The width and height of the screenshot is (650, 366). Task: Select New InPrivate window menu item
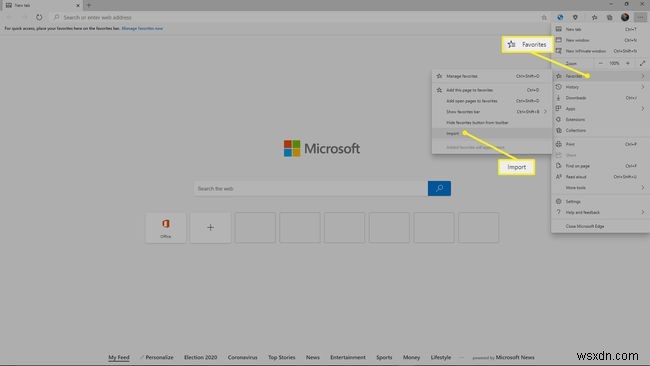[600, 51]
